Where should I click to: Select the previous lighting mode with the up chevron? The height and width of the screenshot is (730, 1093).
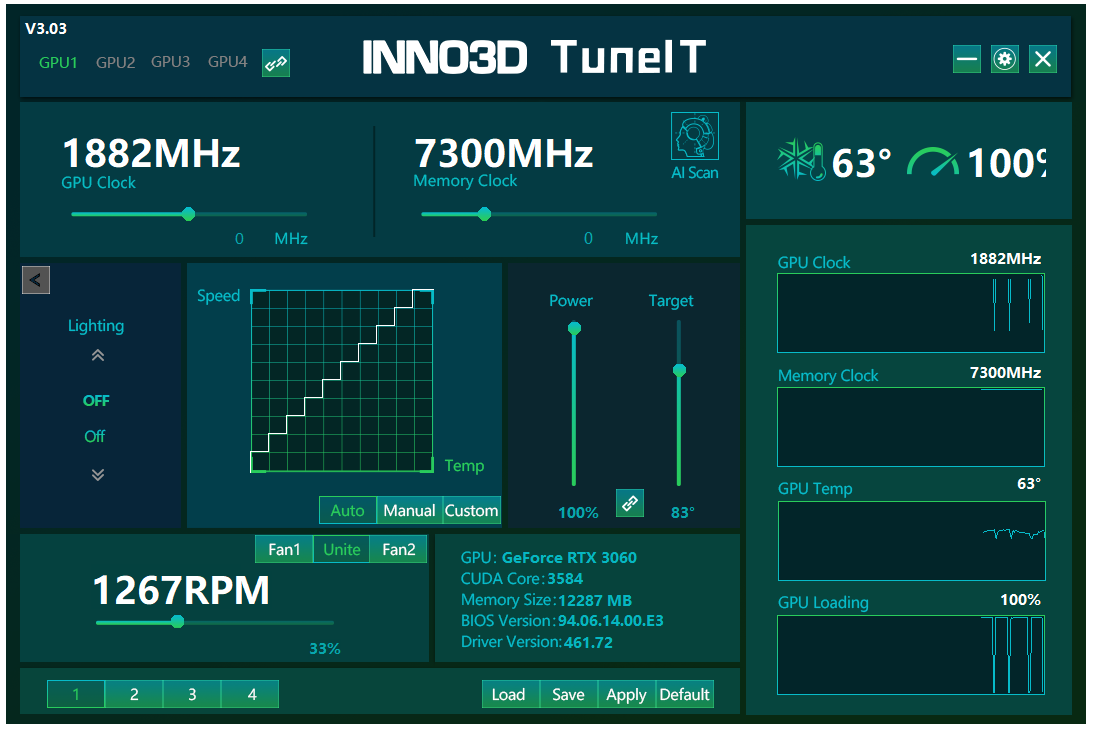[98, 356]
